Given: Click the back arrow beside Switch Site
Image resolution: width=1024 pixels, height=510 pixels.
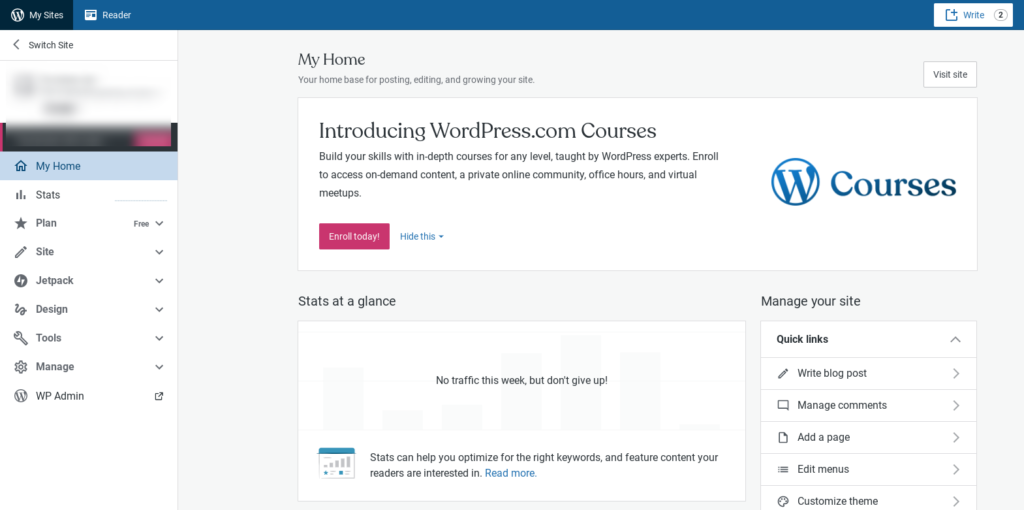Looking at the screenshot, I should [x=16, y=45].
